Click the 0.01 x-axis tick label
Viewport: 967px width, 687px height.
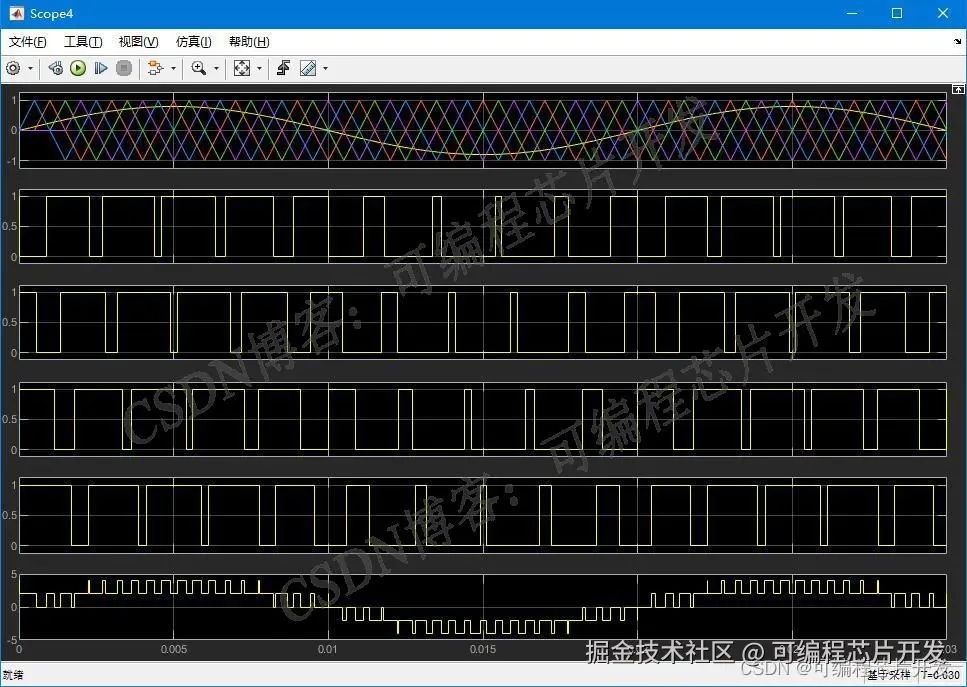click(328, 649)
